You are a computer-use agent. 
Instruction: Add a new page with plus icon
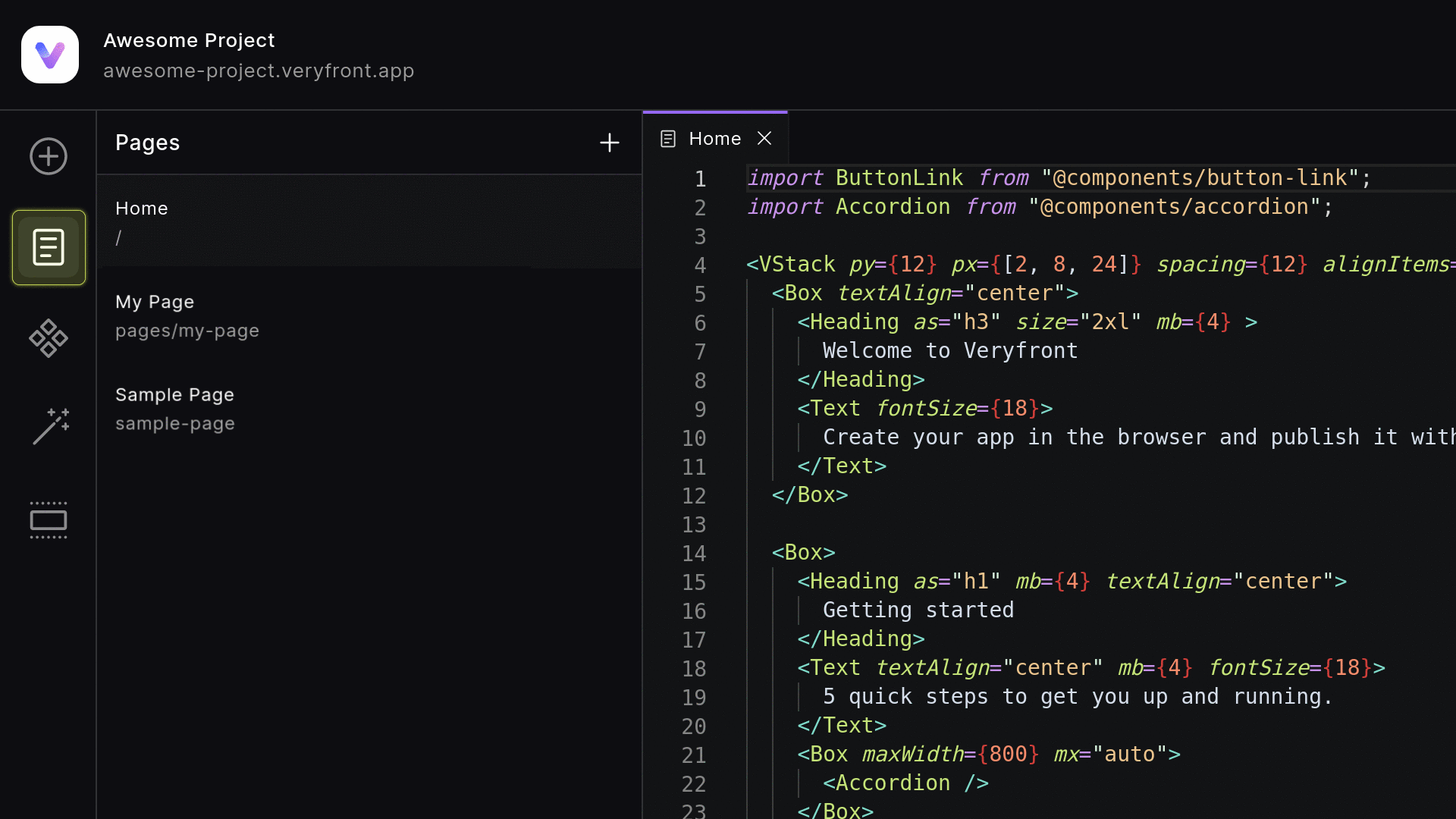610,143
